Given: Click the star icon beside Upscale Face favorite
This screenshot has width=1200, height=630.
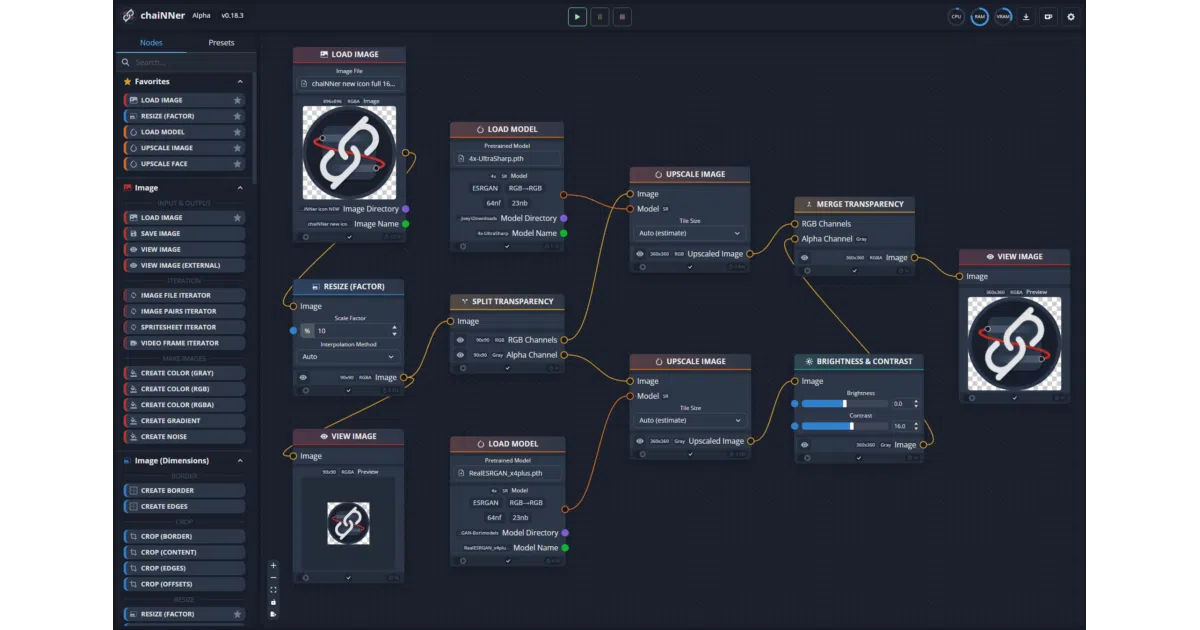Looking at the screenshot, I should pyautogui.click(x=237, y=164).
